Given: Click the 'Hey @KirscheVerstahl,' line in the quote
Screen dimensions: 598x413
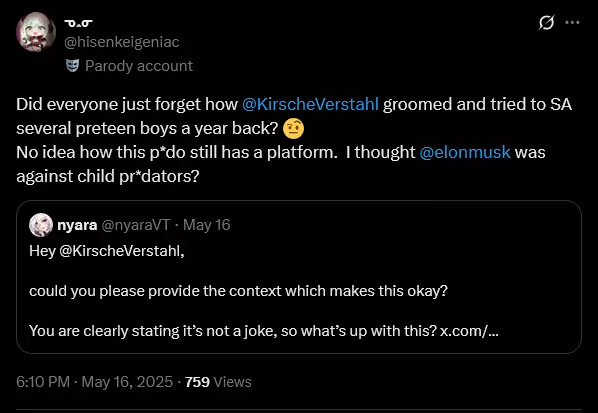Looking at the screenshot, I should [x=107, y=251].
